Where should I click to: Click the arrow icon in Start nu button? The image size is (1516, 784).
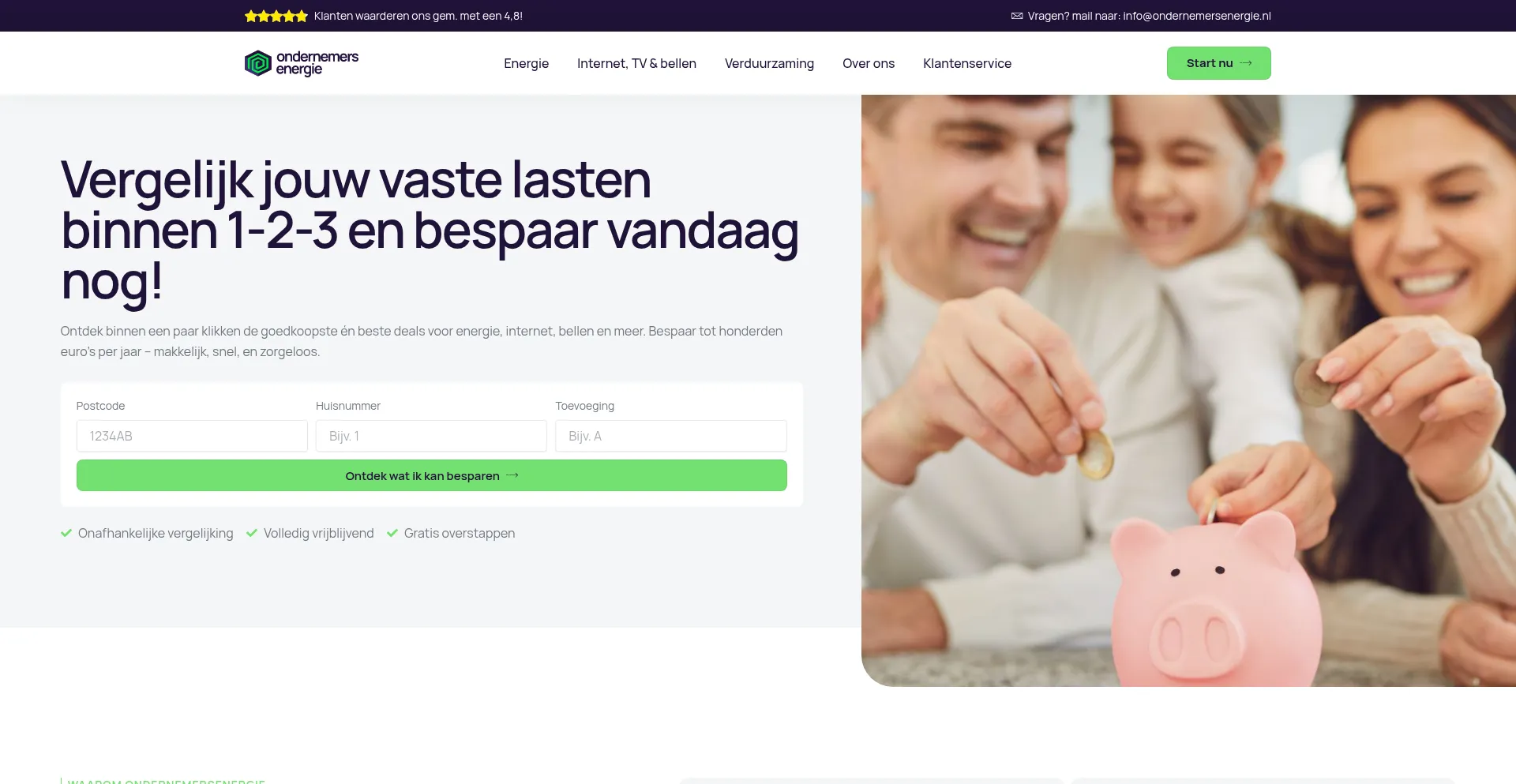(1246, 63)
